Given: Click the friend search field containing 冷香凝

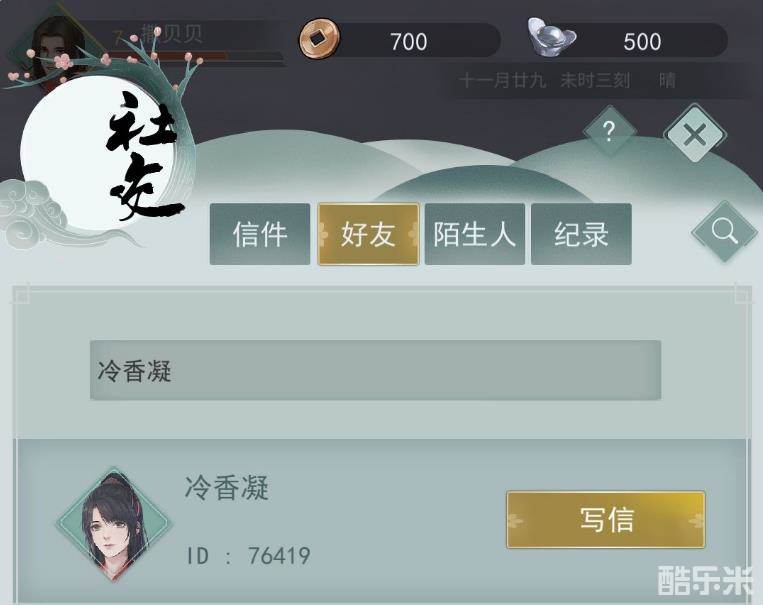Looking at the screenshot, I should pyautogui.click(x=375, y=370).
